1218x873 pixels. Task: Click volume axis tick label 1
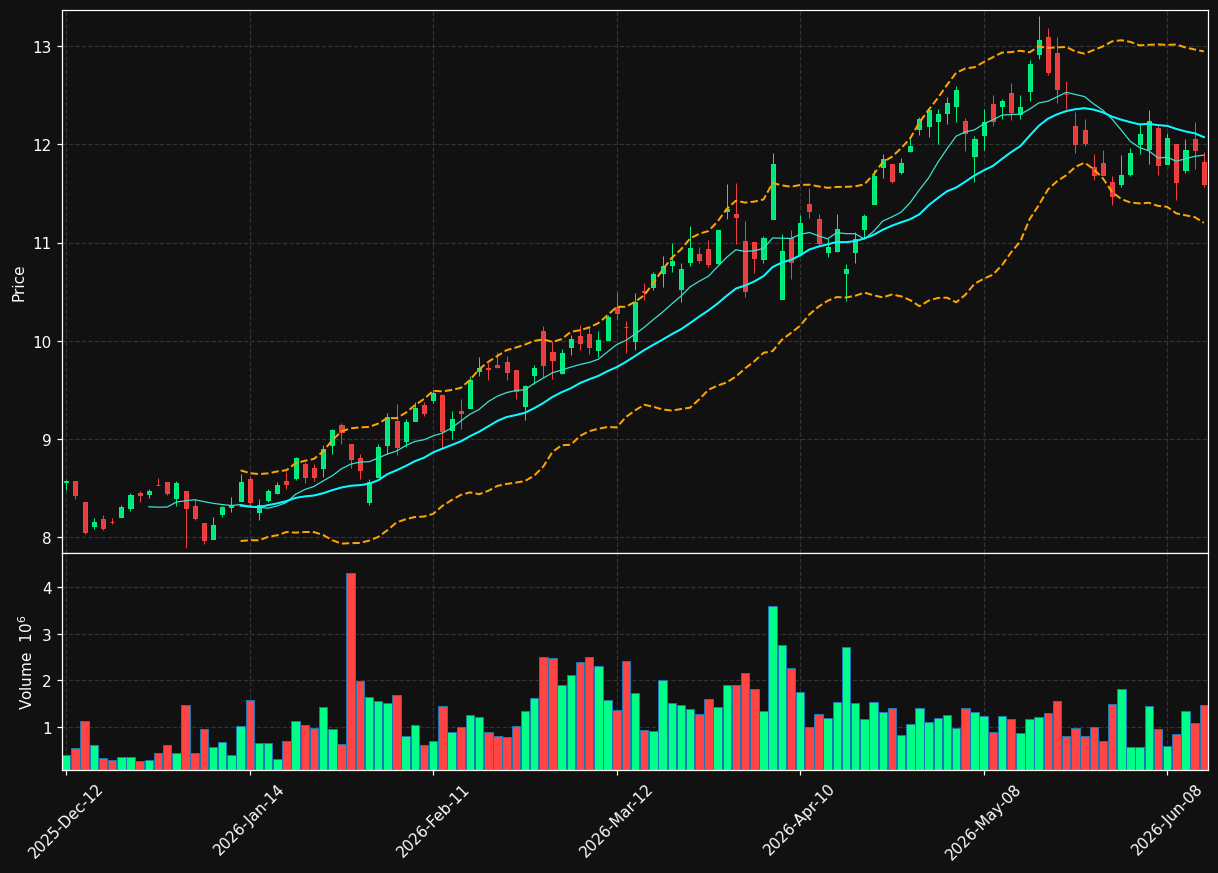[x=49, y=728]
